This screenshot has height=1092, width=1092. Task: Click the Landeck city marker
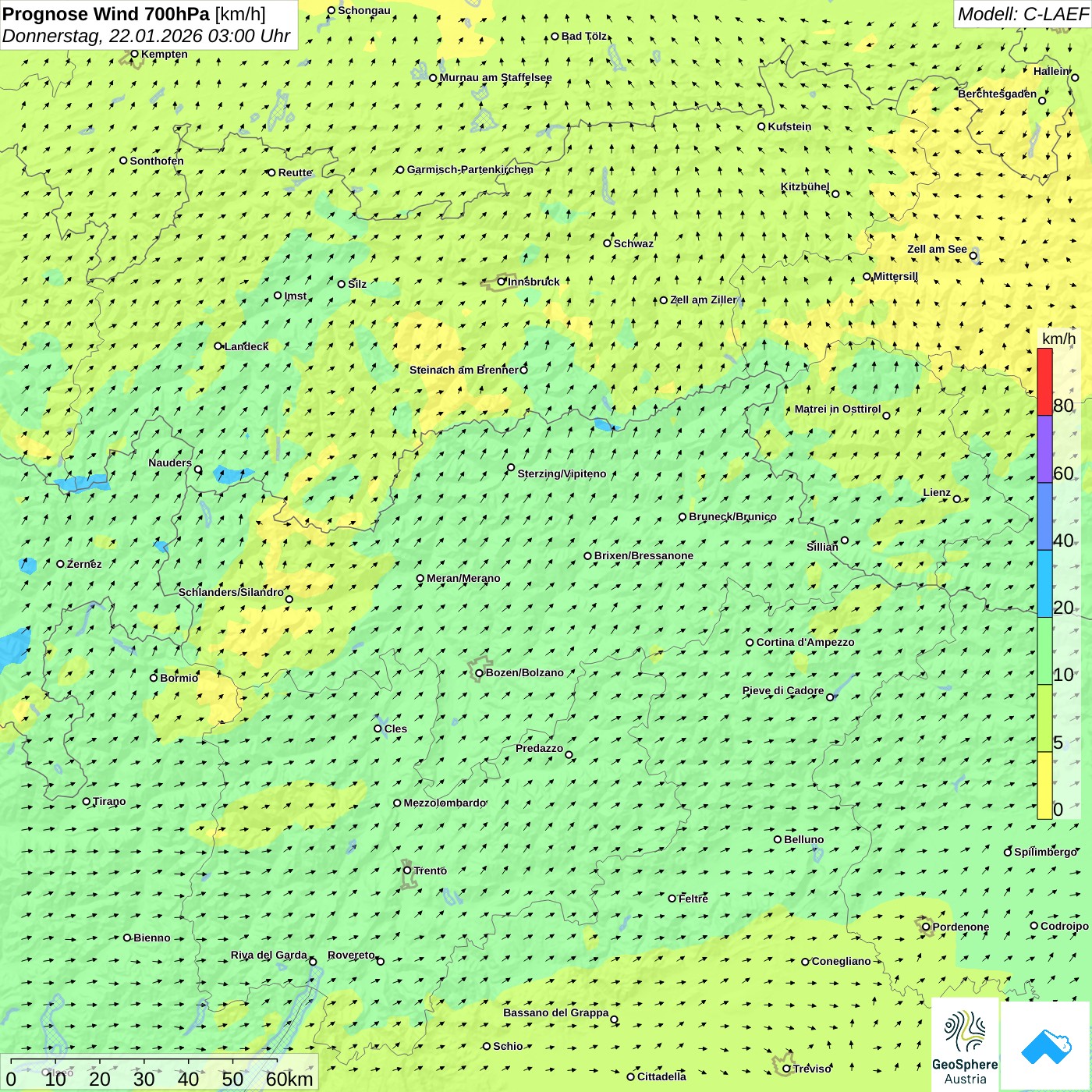pyautogui.click(x=218, y=346)
